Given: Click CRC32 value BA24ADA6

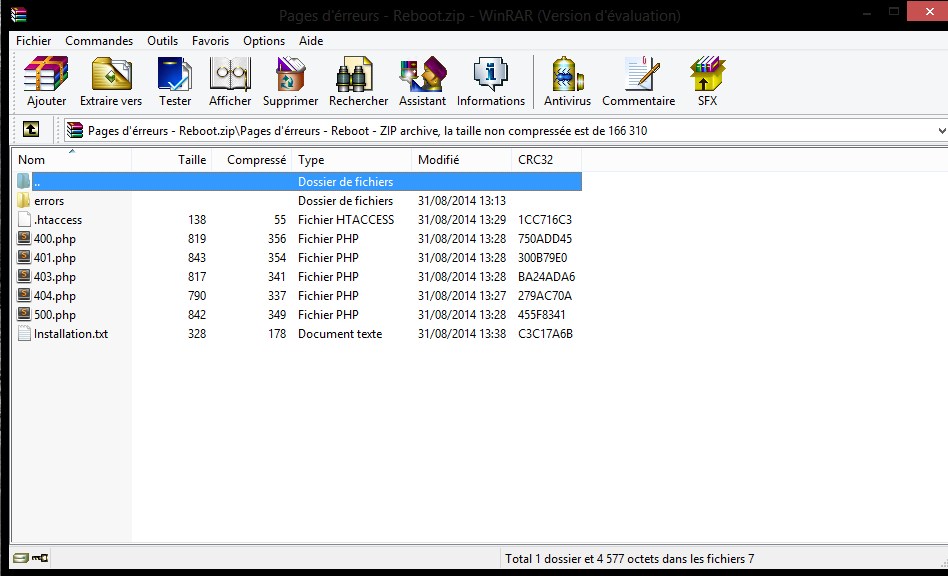Looking at the screenshot, I should pyautogui.click(x=547, y=277).
